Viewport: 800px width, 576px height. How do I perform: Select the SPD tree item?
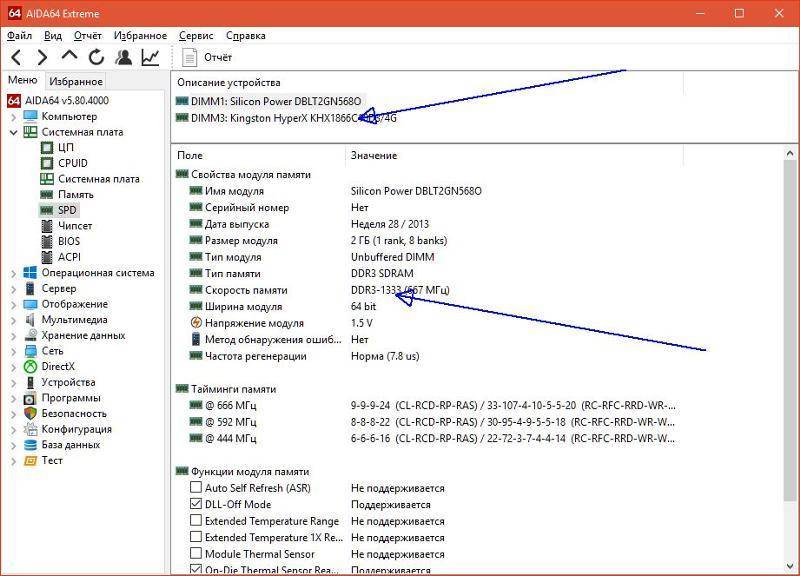tap(67, 210)
